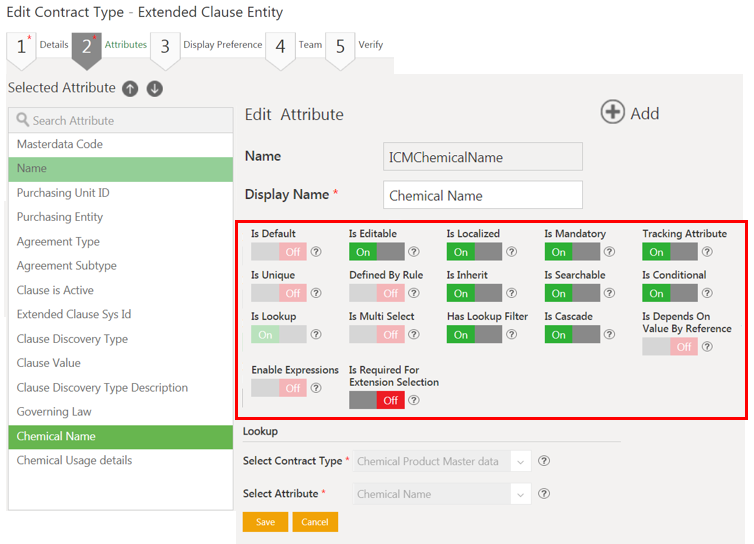The height and width of the screenshot is (544, 754).
Task: Click the Save button
Action: click(x=265, y=522)
